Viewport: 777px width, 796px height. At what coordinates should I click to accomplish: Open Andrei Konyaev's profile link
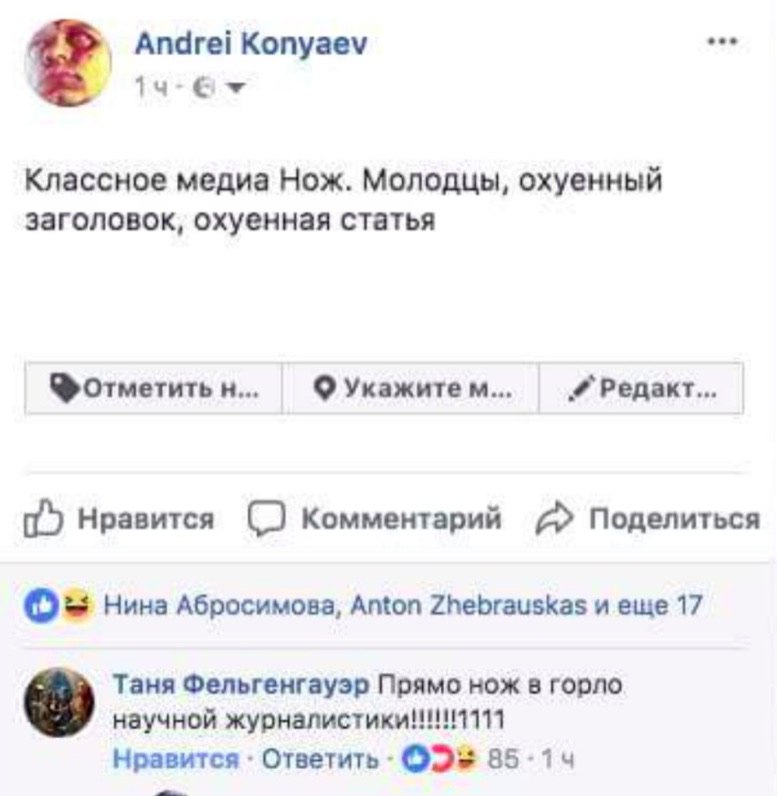click(x=251, y=44)
